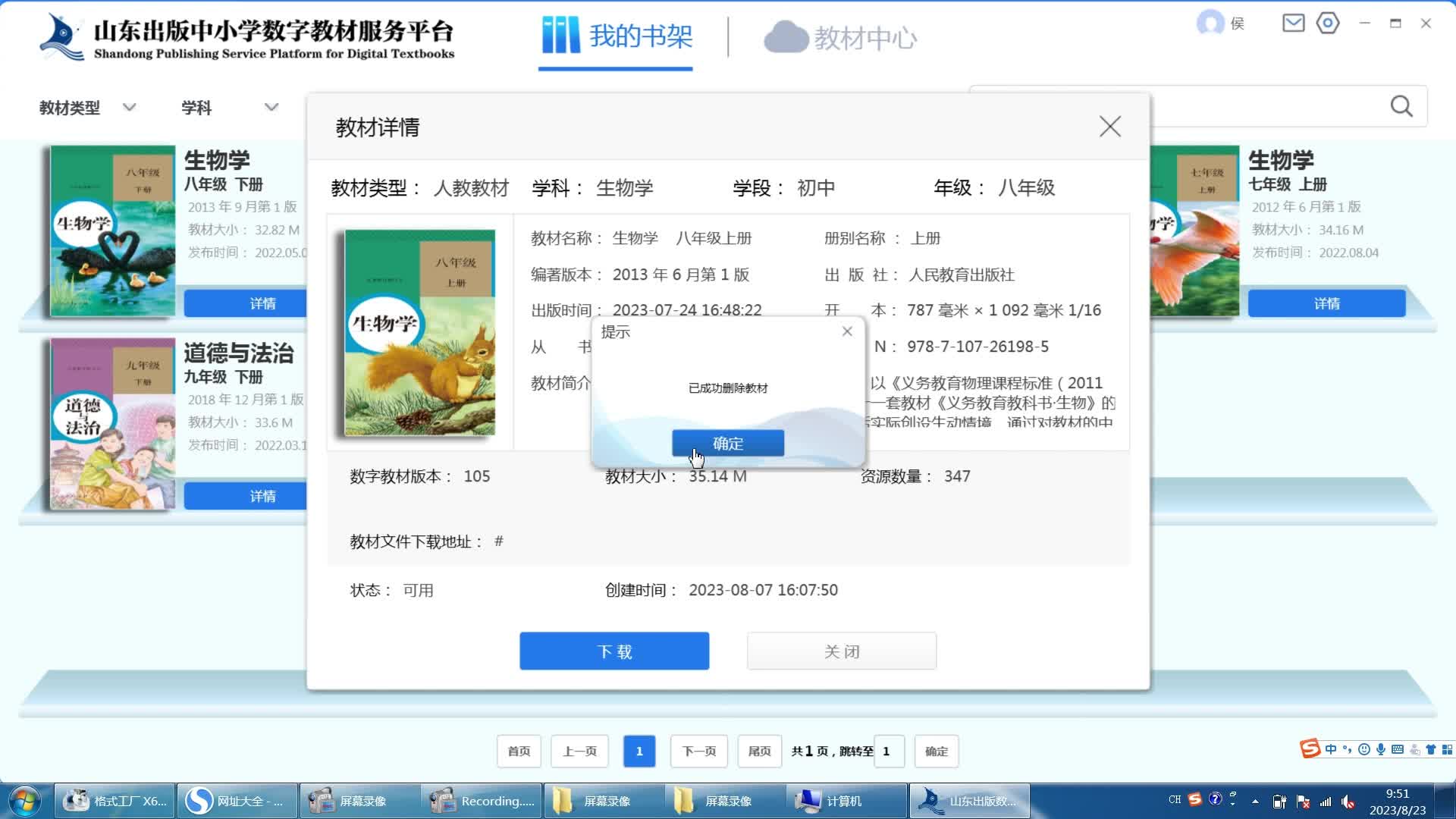Expand the 学科 filter dropdown

tap(227, 107)
